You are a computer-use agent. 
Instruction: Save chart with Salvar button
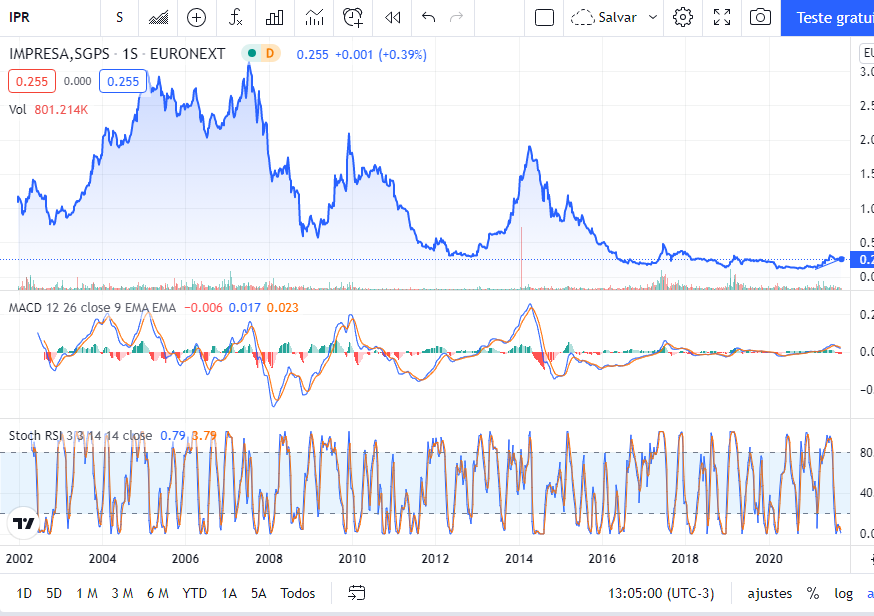coord(604,17)
